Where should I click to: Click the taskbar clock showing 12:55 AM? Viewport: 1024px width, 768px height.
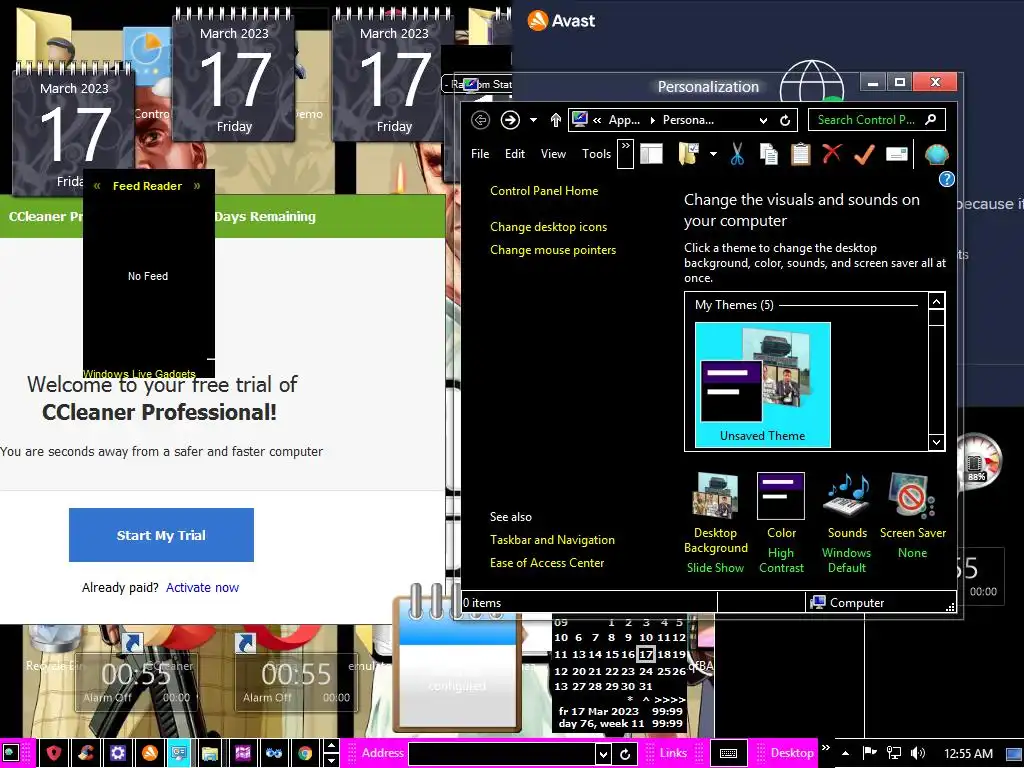(968, 753)
